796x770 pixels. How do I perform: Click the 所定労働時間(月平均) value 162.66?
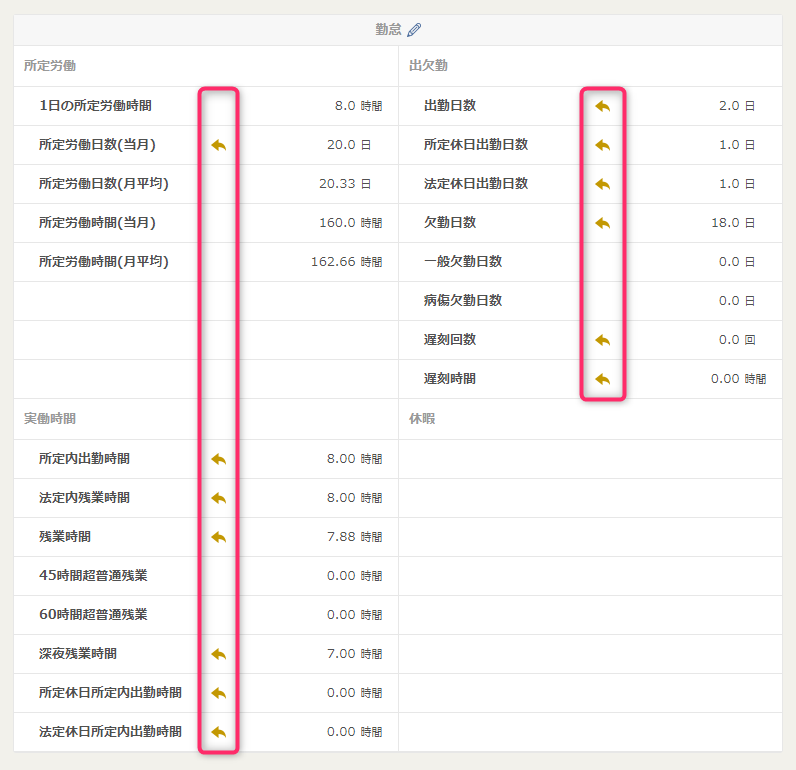point(333,262)
